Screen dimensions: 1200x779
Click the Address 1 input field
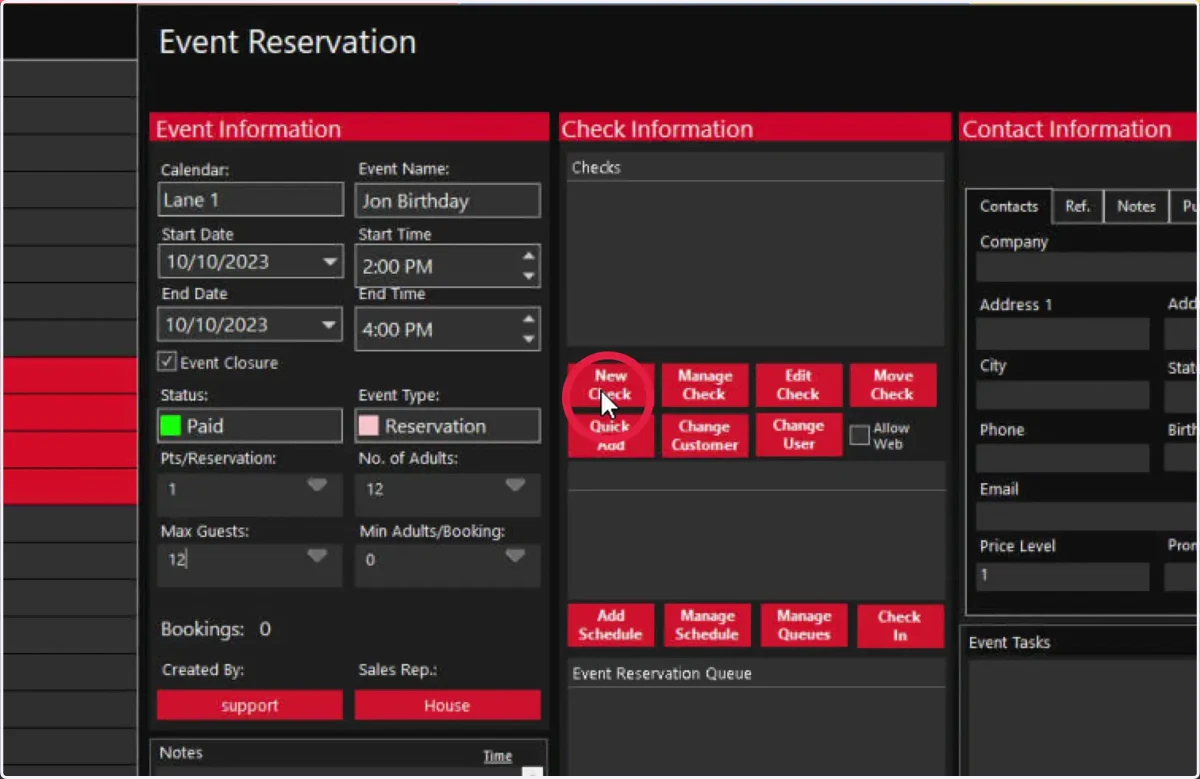coord(1063,334)
